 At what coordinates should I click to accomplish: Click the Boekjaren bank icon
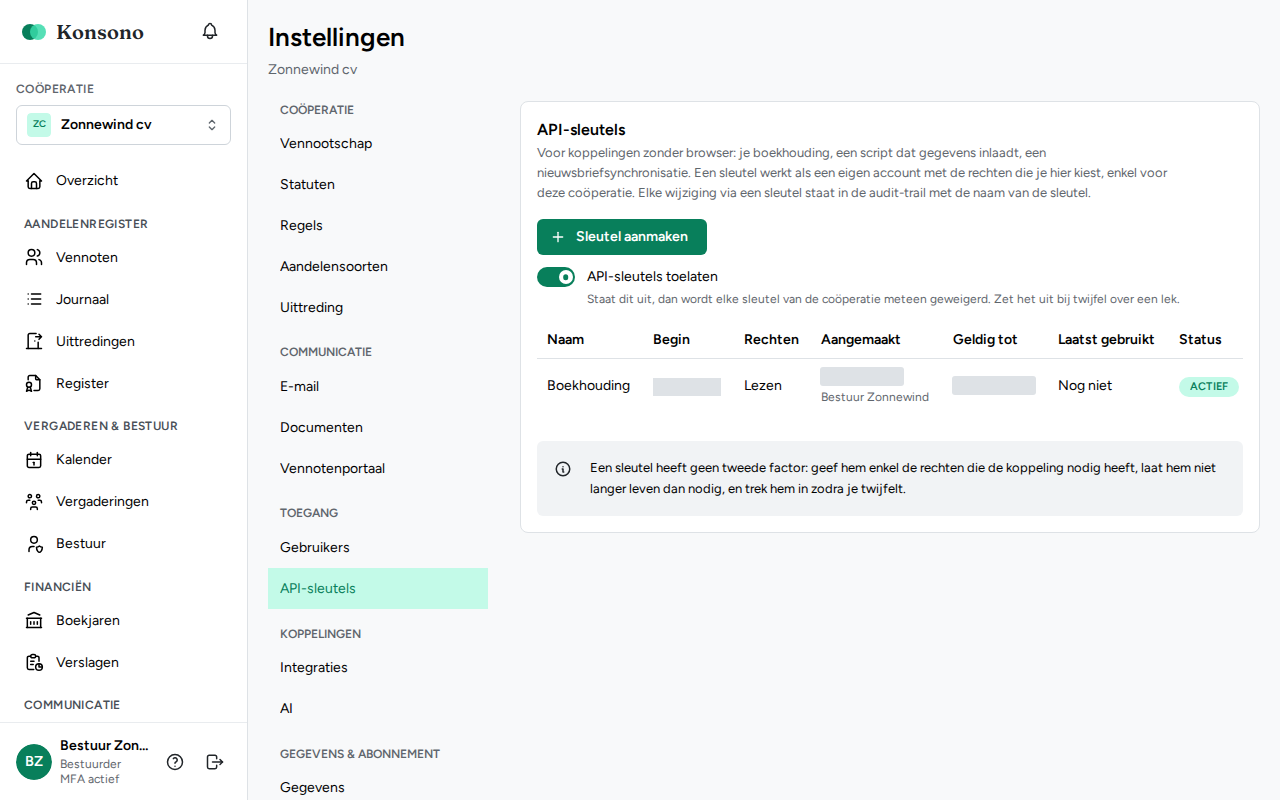point(34,621)
